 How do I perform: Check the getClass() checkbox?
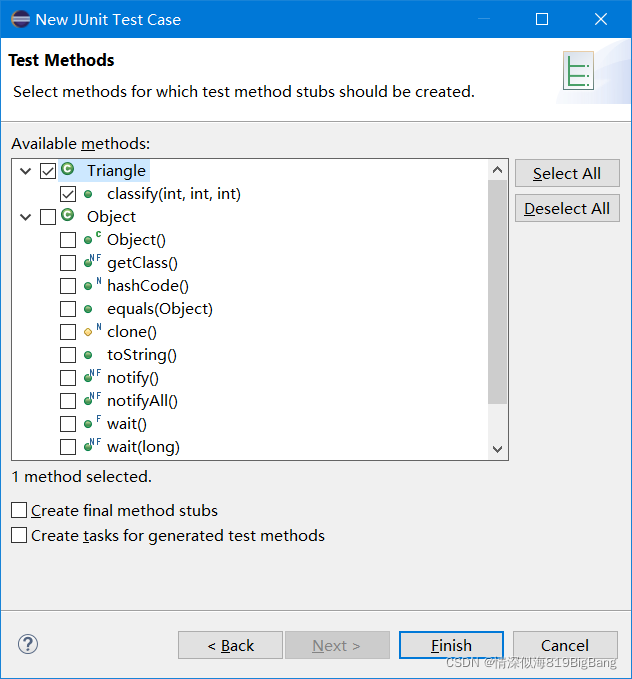pyautogui.click(x=68, y=263)
